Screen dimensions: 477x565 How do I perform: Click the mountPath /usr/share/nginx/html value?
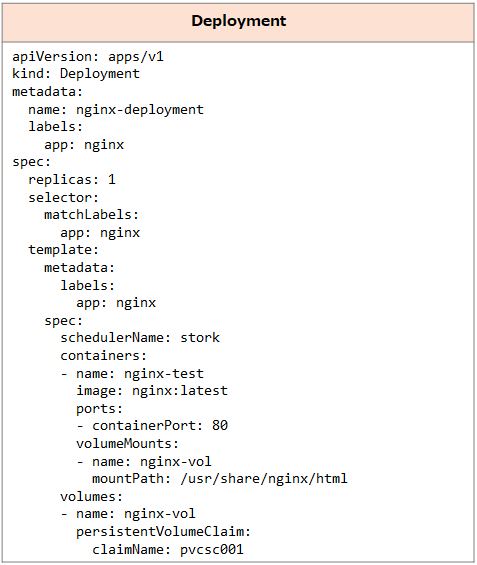[x=264, y=479]
